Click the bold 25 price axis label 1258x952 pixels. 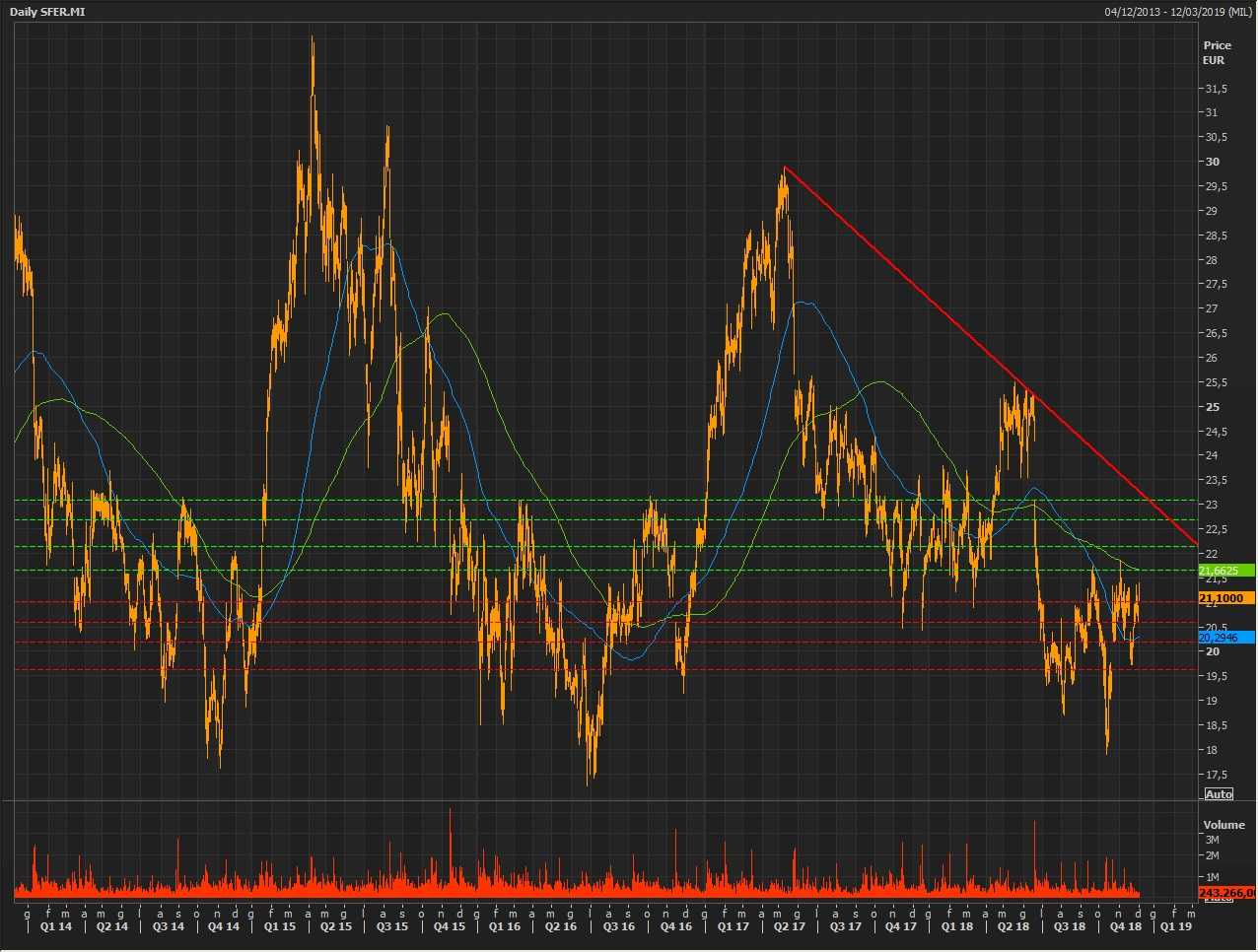[x=1213, y=407]
